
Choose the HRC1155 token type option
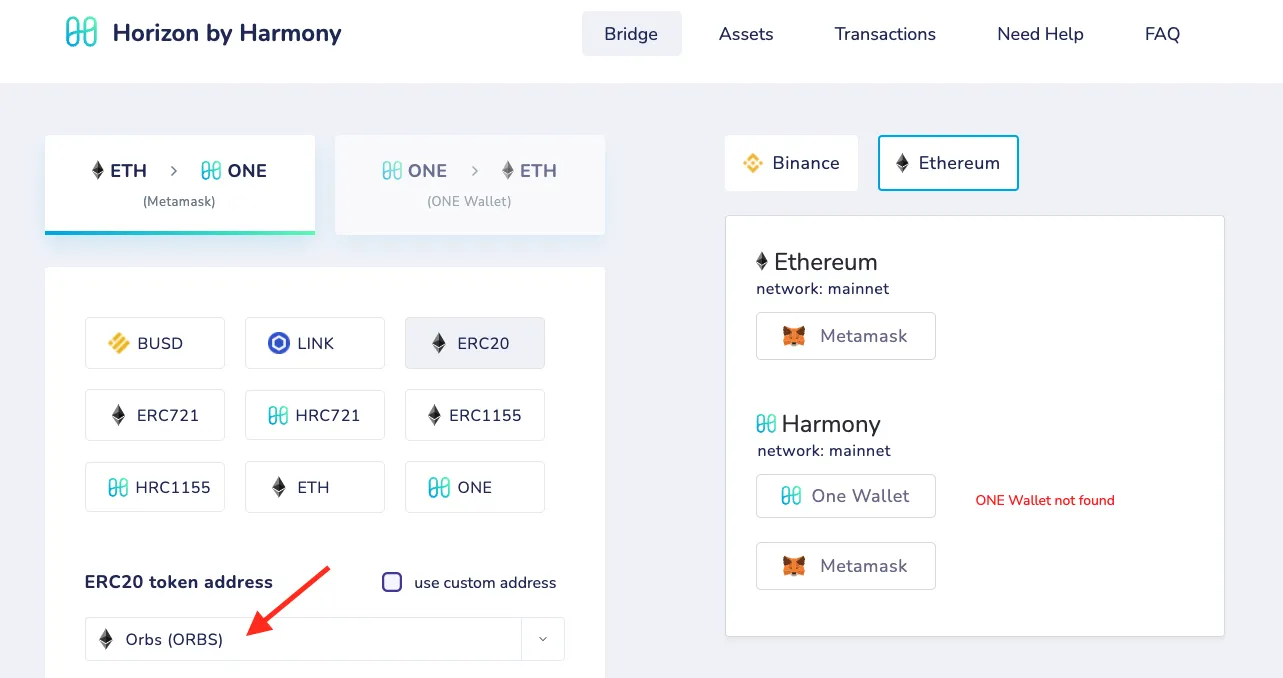[x=155, y=487]
